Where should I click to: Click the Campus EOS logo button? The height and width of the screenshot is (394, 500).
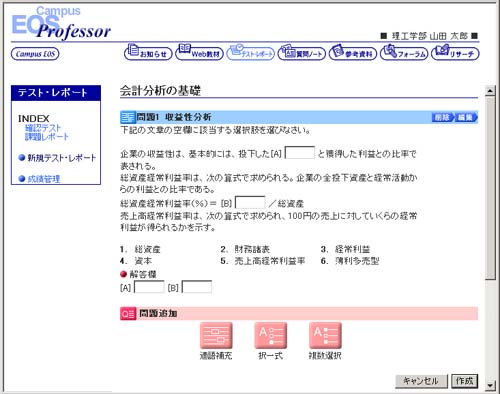(x=35, y=54)
